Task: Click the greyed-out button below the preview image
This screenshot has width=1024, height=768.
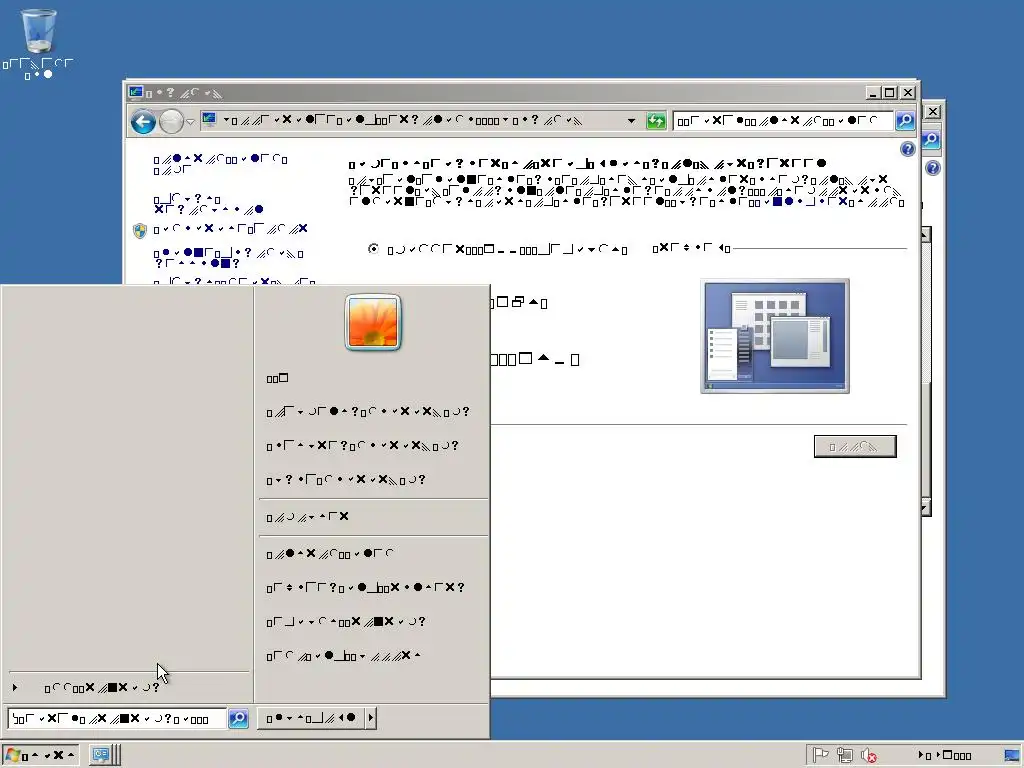Action: (x=855, y=447)
